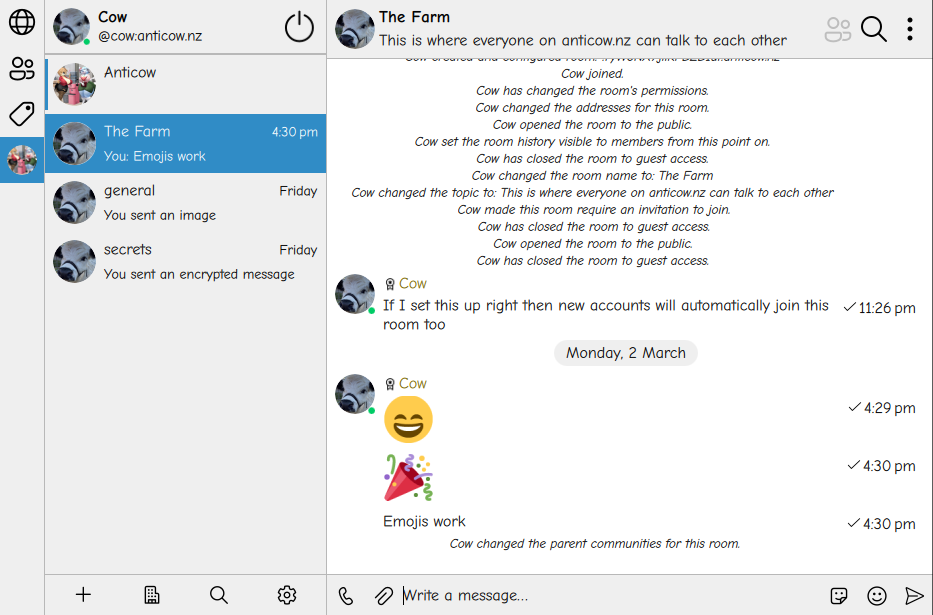The height and width of the screenshot is (615, 933).
Task: Open the sticker picker icon
Action: point(839,595)
